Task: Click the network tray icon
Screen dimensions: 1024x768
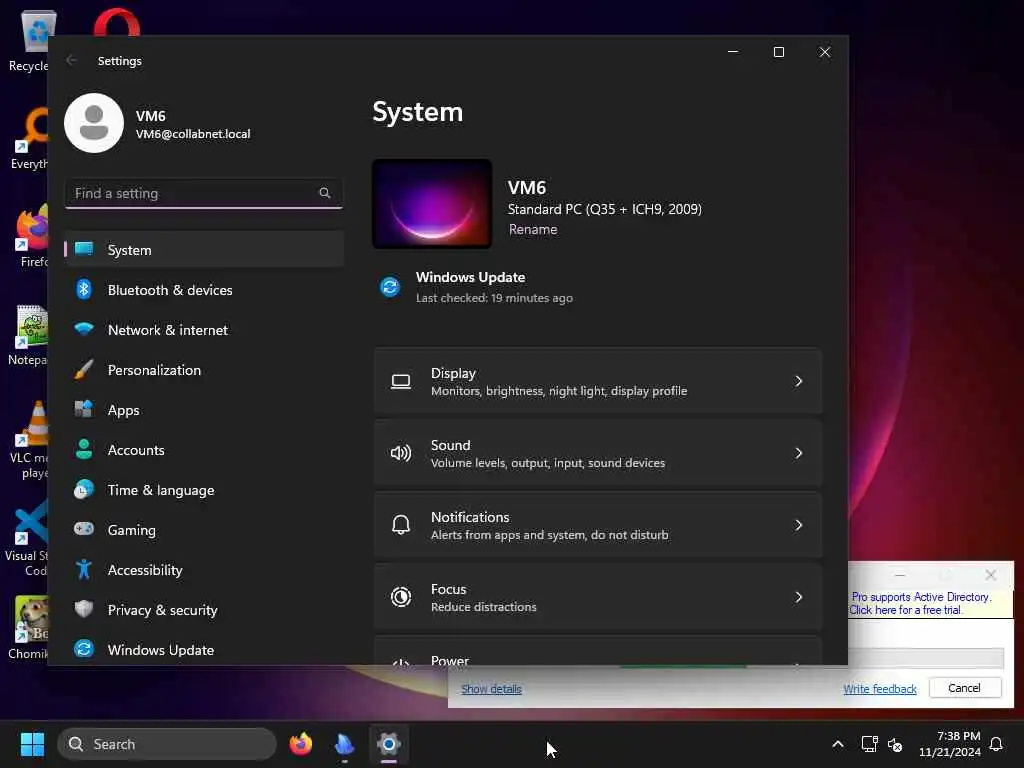Action: pos(869,744)
